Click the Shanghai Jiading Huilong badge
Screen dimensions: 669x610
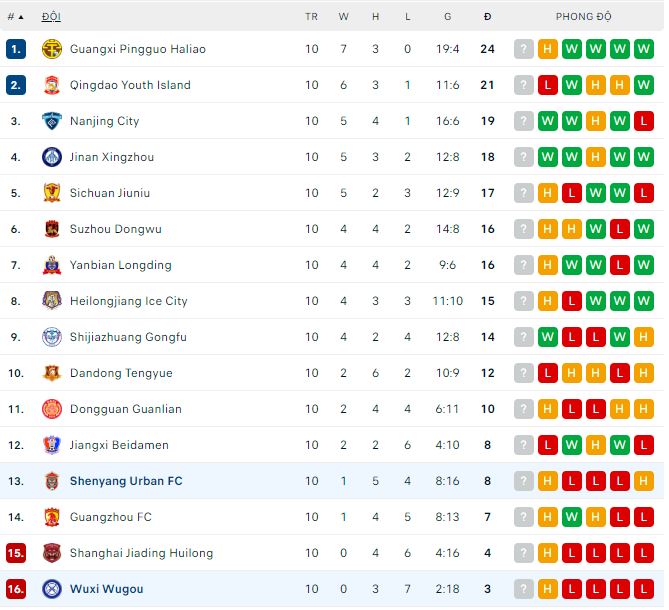click(x=52, y=553)
